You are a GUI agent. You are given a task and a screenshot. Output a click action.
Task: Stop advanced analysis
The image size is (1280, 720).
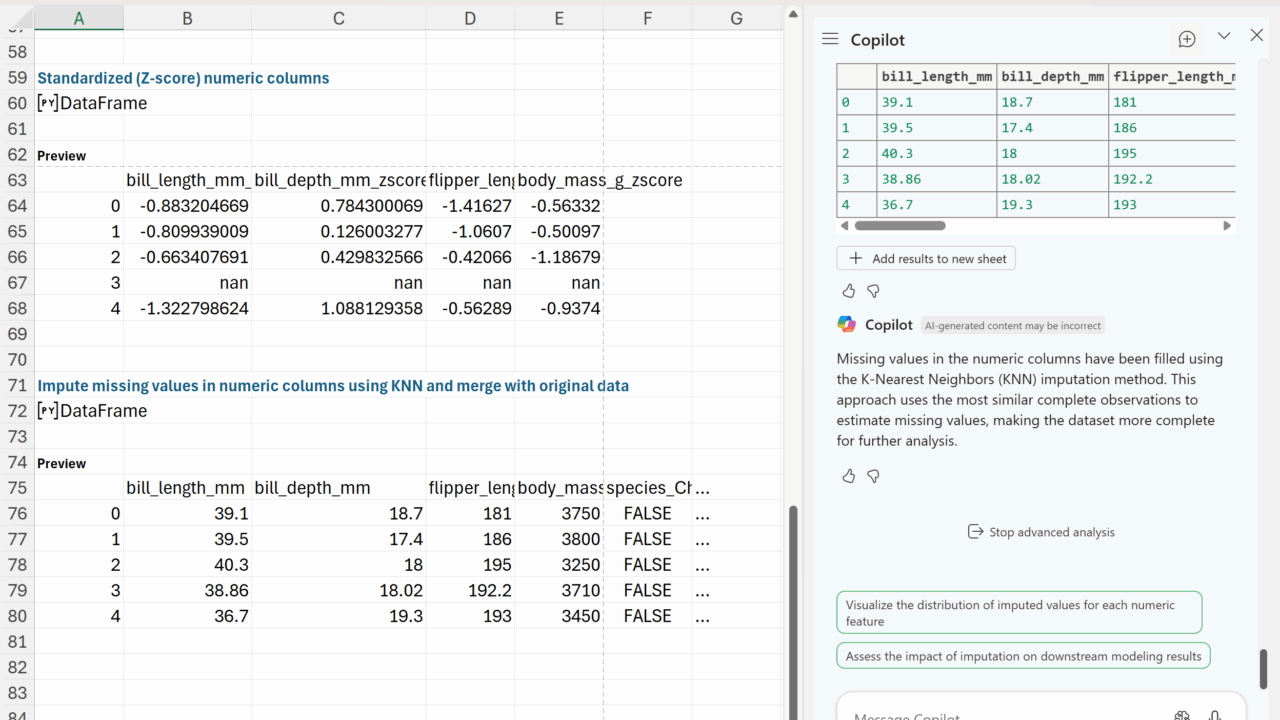[1040, 532]
